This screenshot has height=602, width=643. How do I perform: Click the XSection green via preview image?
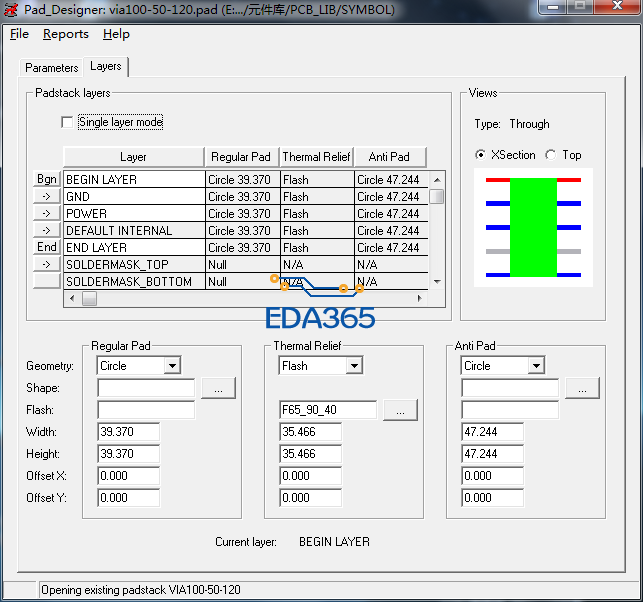click(x=533, y=228)
